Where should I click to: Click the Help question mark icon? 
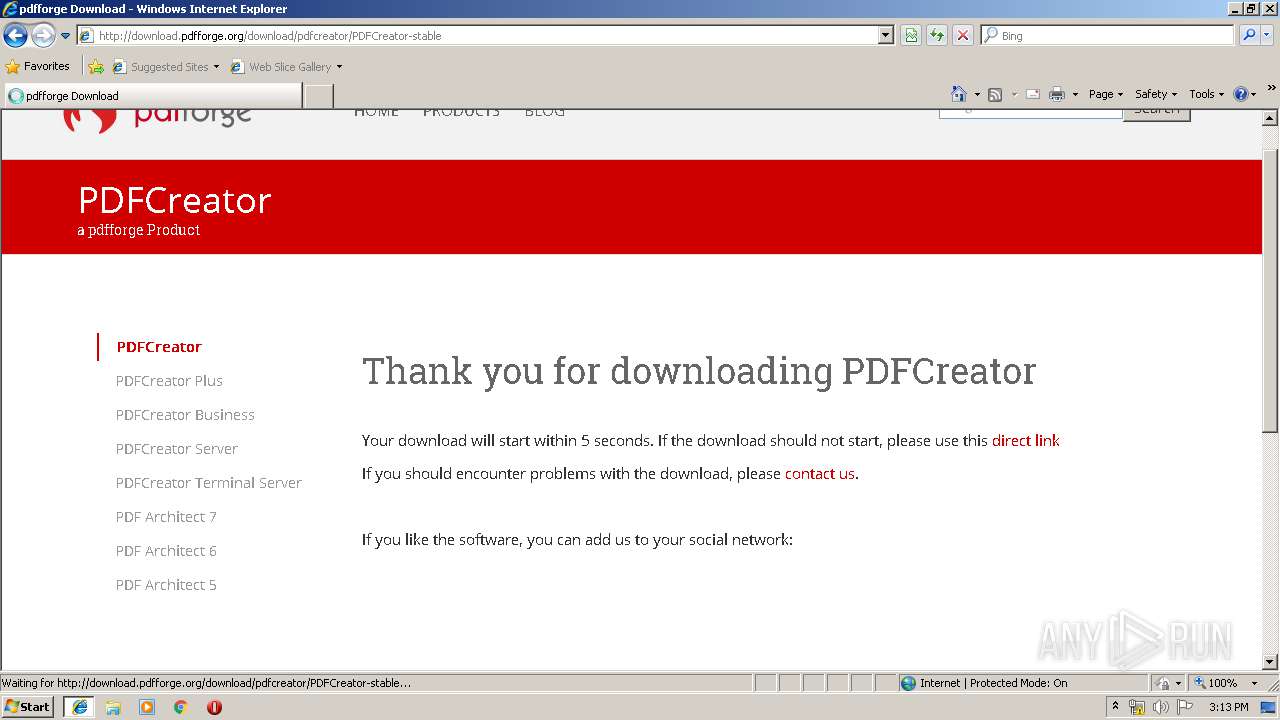click(x=1241, y=94)
